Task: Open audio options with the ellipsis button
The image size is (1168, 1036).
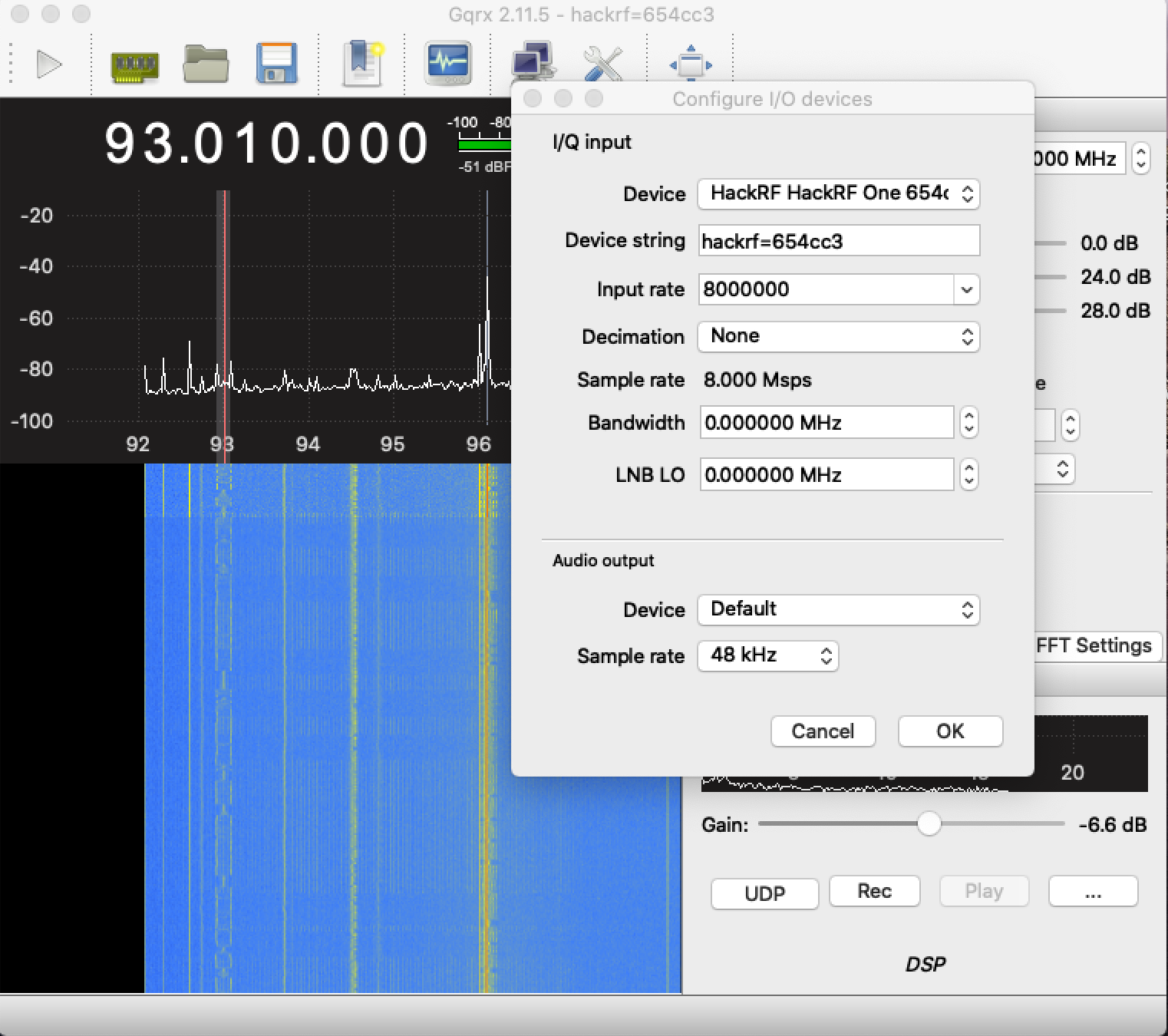Action: [x=1093, y=891]
